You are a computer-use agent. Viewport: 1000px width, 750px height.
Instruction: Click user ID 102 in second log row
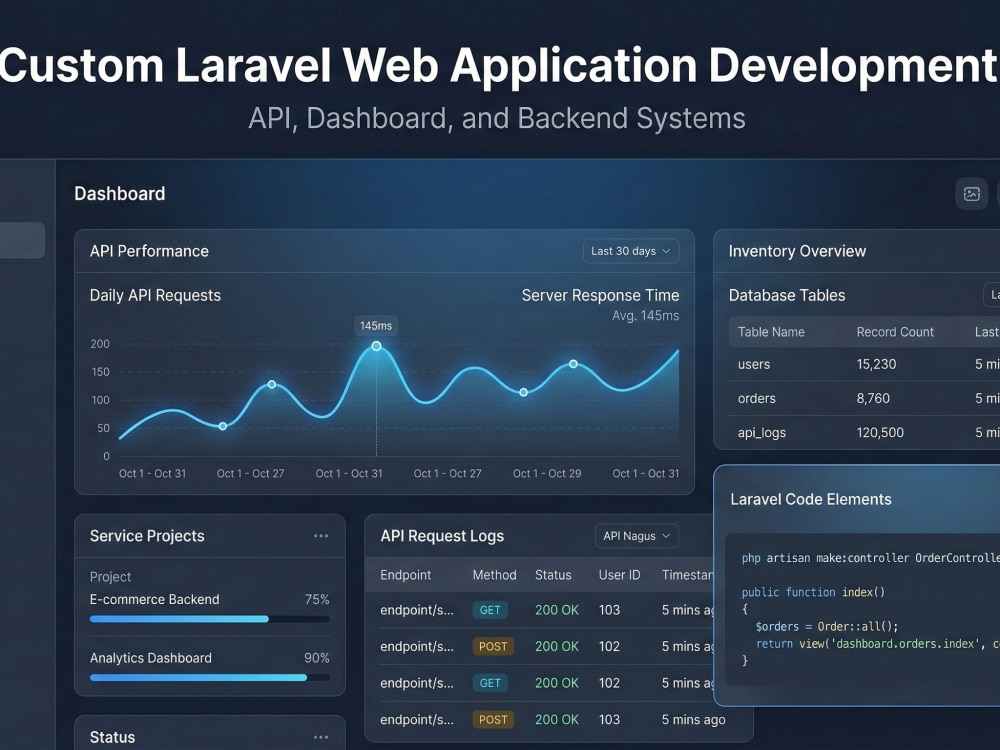click(609, 647)
